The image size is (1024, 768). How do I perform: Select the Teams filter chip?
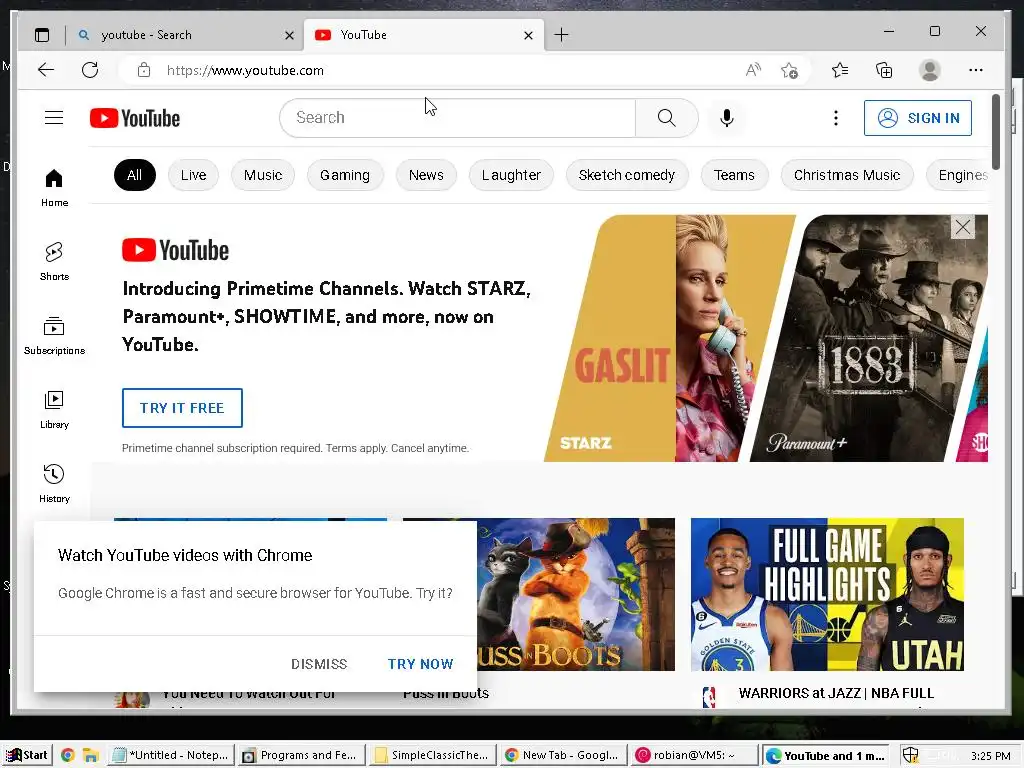pos(734,175)
